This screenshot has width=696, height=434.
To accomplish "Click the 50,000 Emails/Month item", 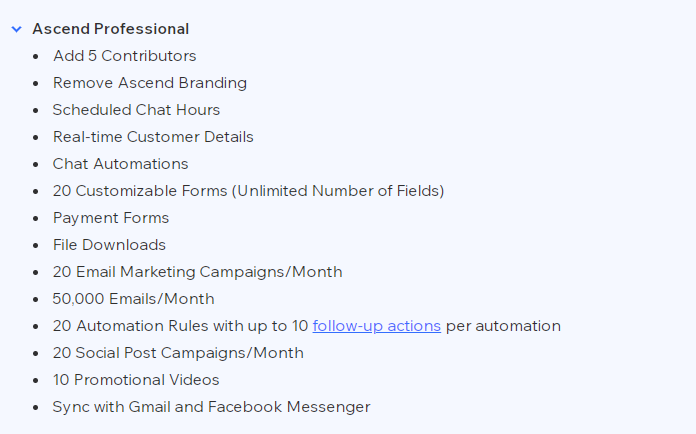I will point(133,299).
